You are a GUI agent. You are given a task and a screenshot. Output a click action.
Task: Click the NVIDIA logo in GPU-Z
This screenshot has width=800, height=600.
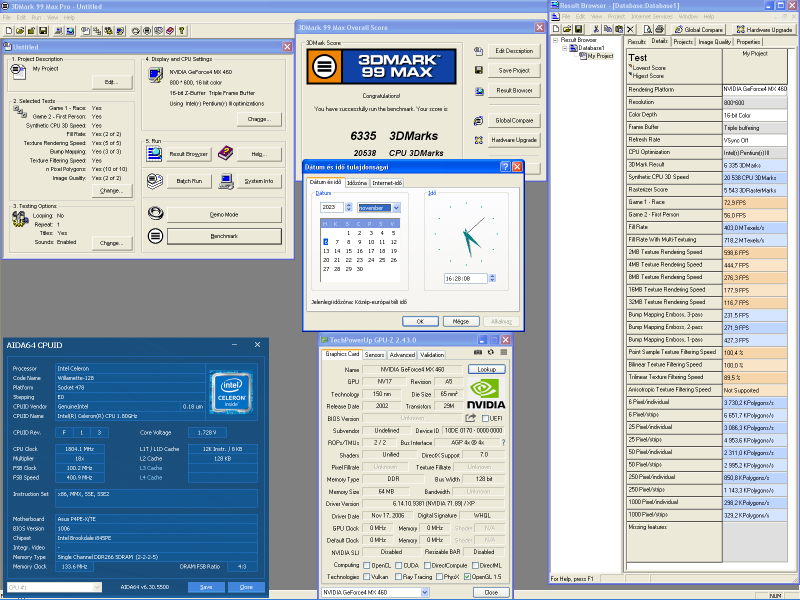tap(486, 393)
